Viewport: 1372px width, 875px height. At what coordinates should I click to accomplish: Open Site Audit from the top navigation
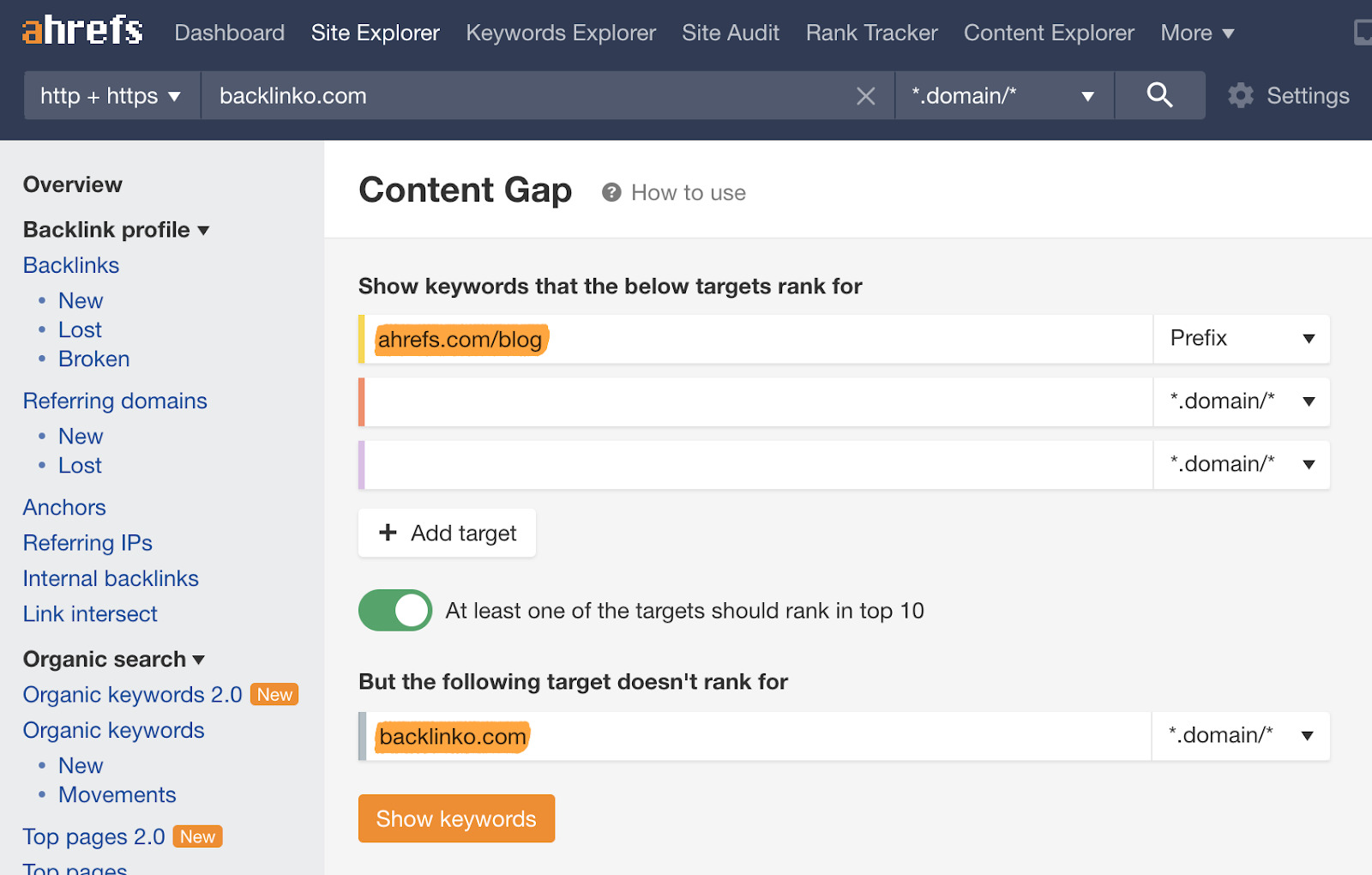pos(731,33)
